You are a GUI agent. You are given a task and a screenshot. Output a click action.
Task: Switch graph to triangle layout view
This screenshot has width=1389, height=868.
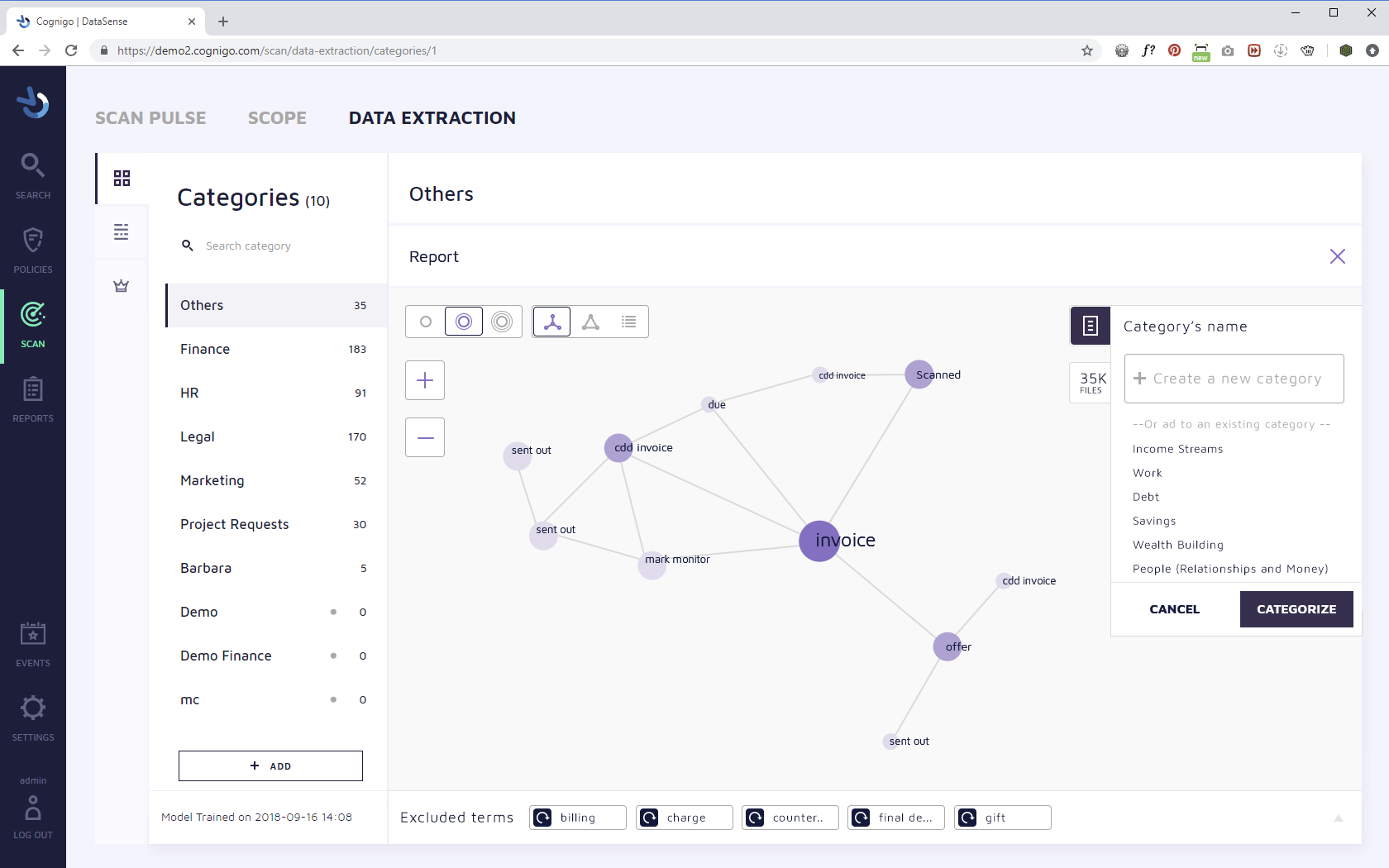pos(590,322)
